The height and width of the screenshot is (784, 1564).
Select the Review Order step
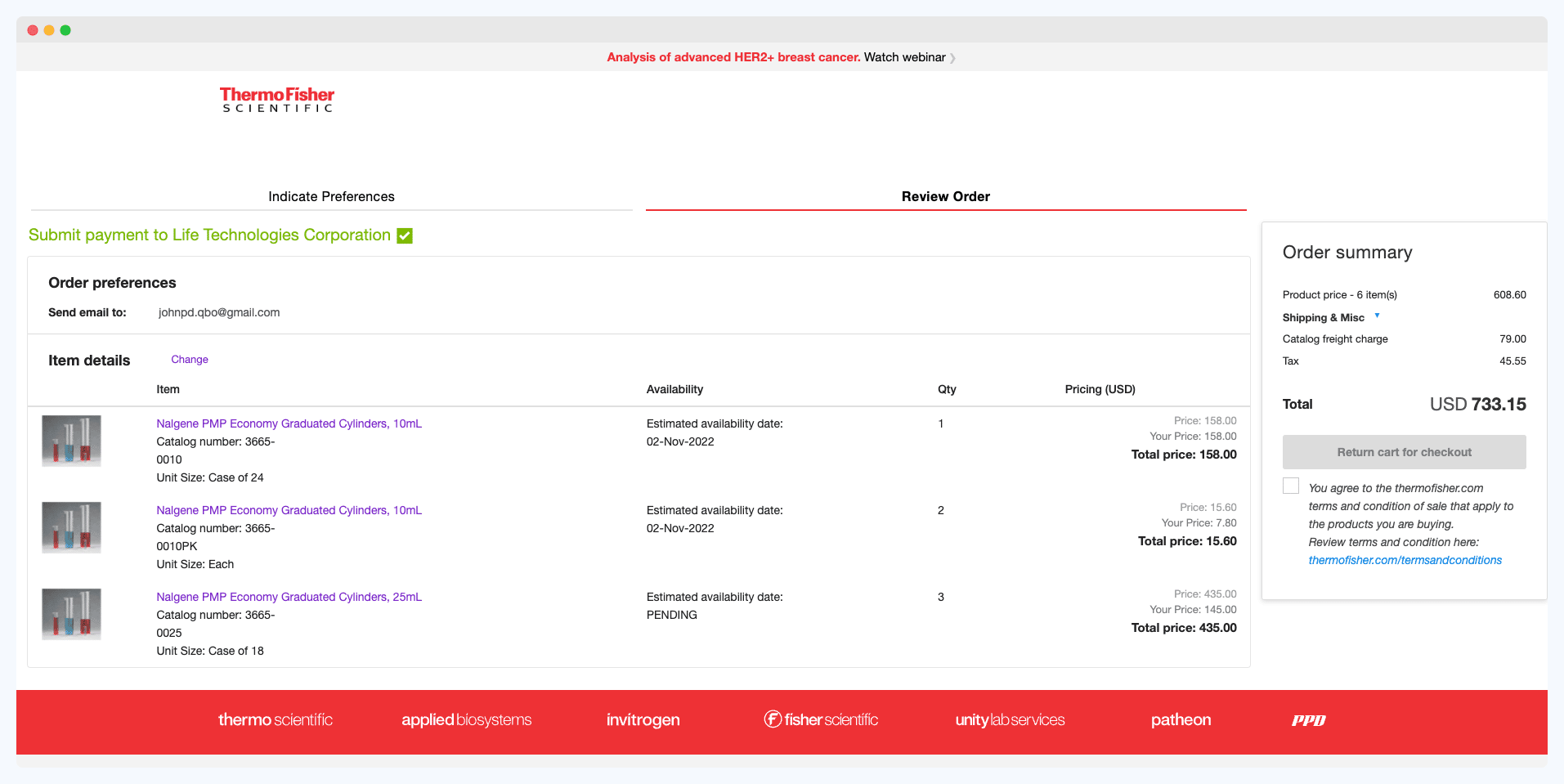[x=946, y=196]
